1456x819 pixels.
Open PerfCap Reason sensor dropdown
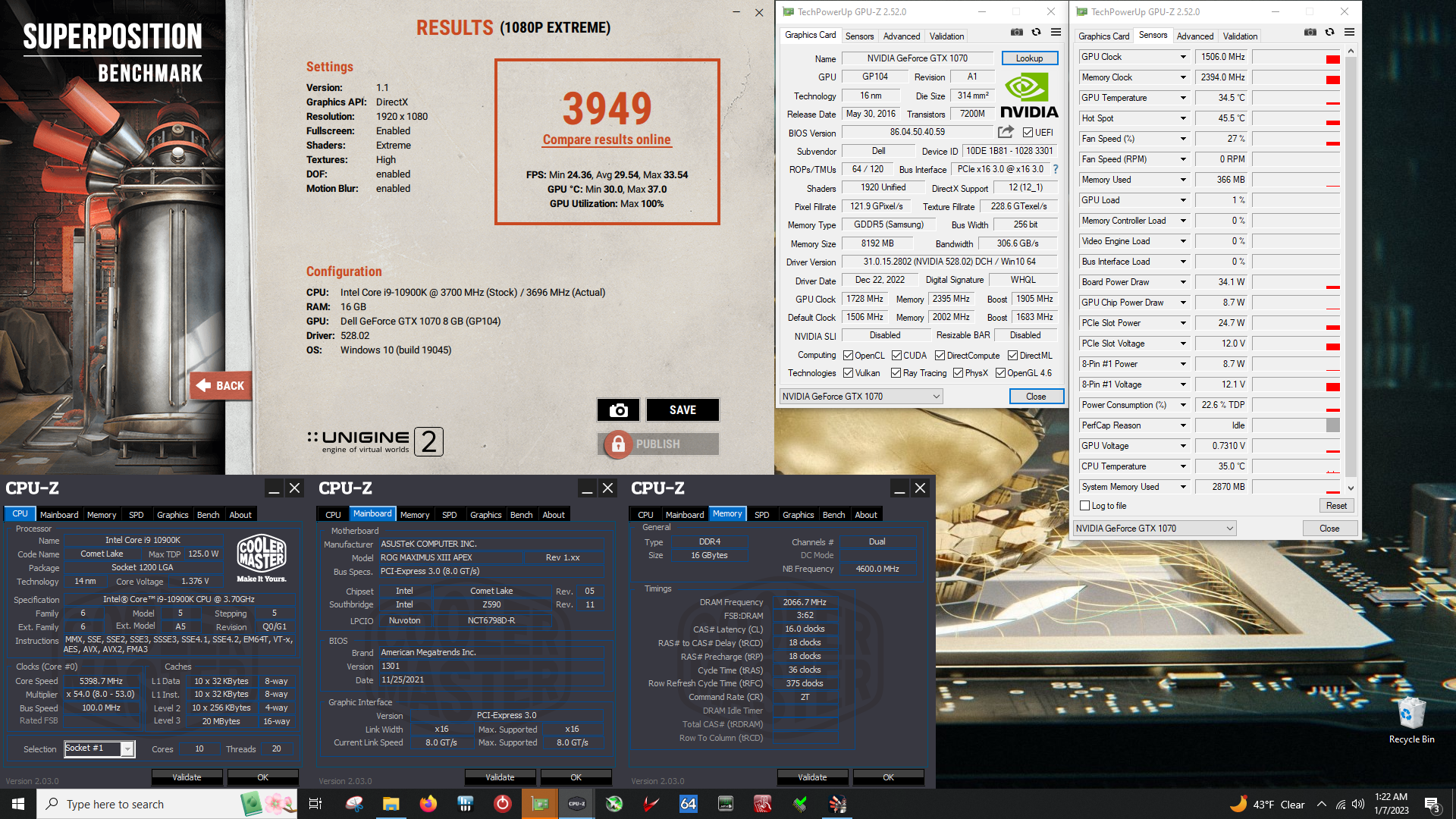coord(1183,425)
